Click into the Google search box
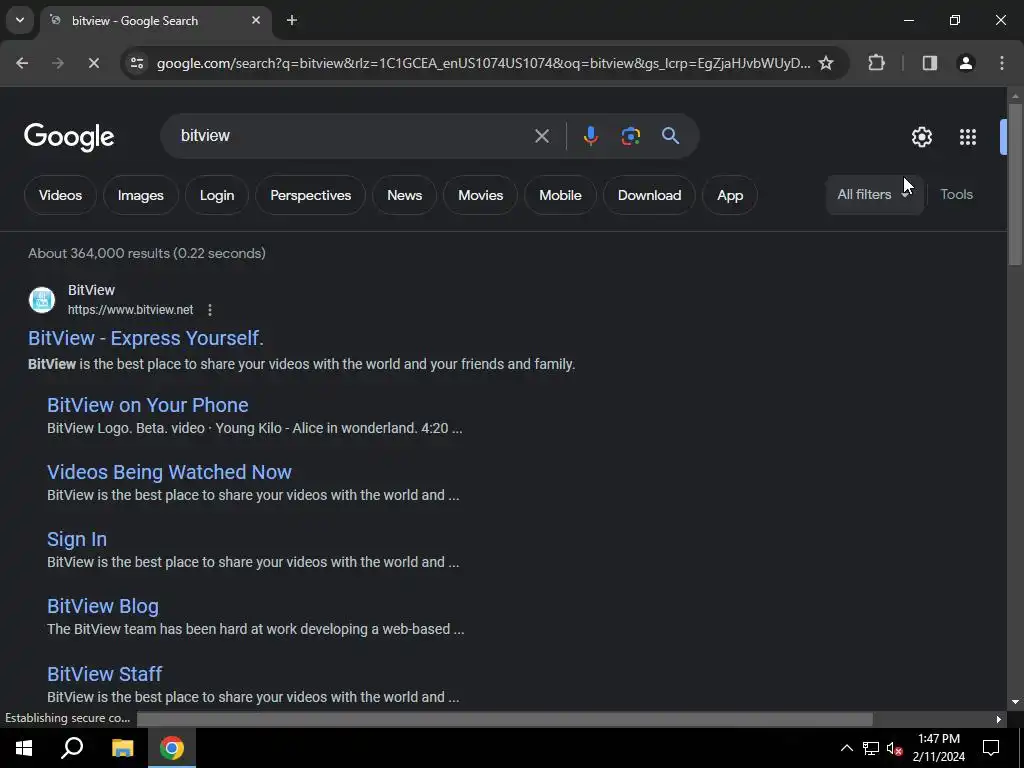 click(x=353, y=136)
